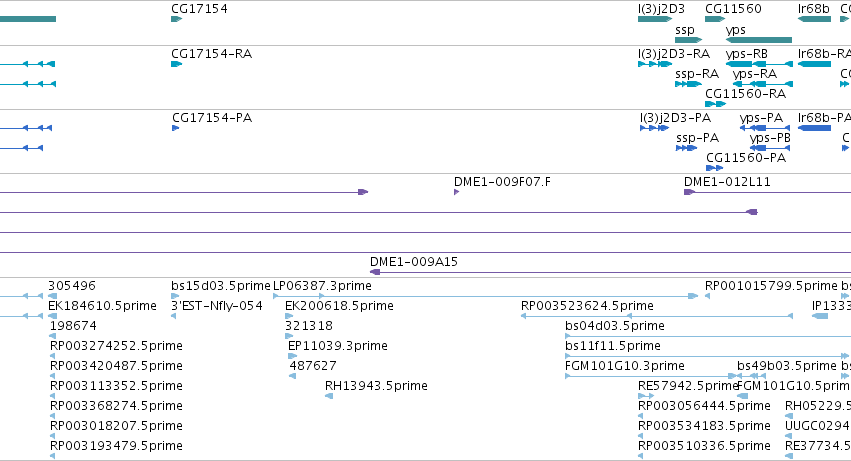
Task: Click the FGM101G10.3prime EST label
Action: click(624, 366)
